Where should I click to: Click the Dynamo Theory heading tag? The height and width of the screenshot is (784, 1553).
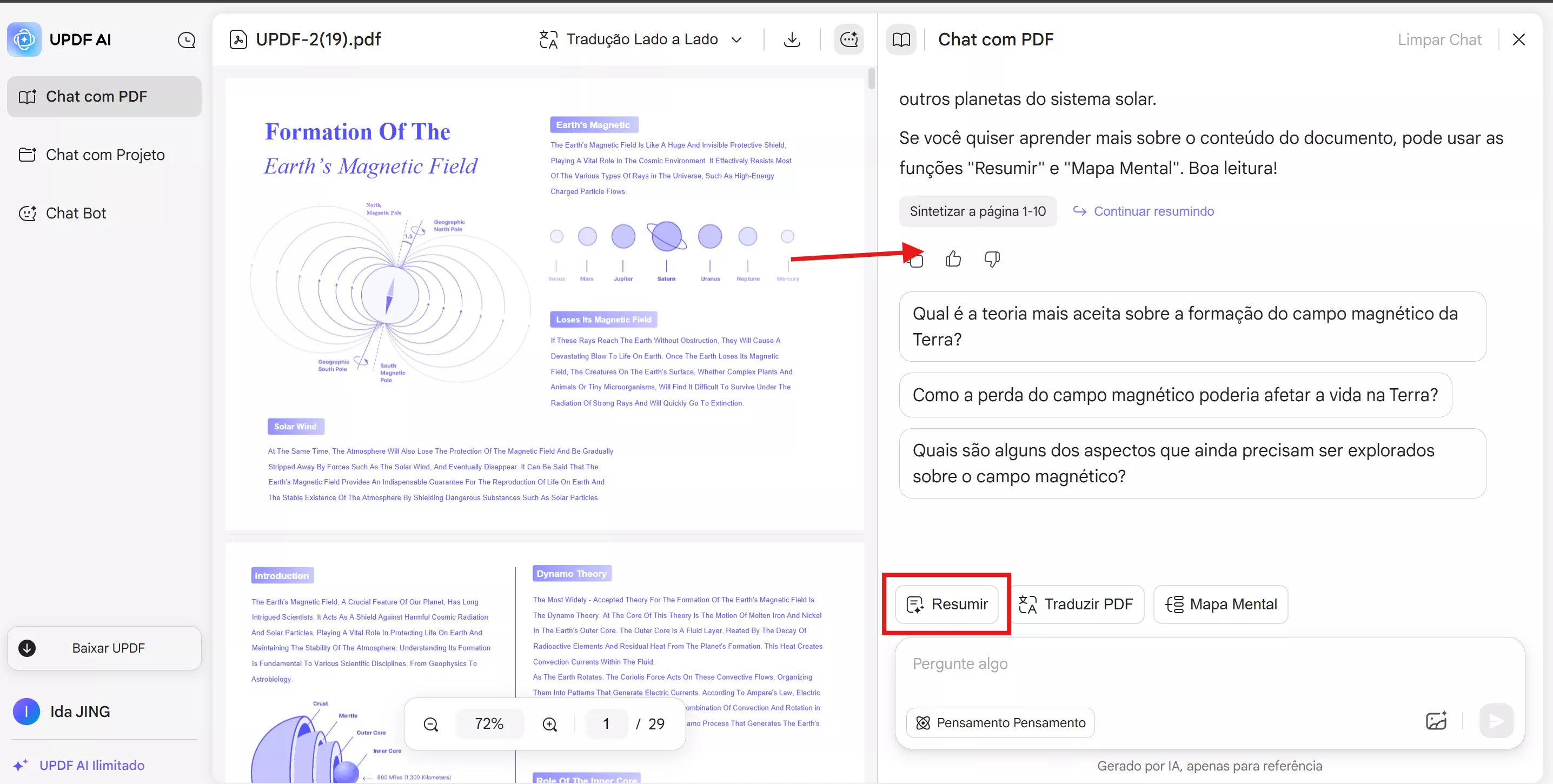(x=572, y=574)
